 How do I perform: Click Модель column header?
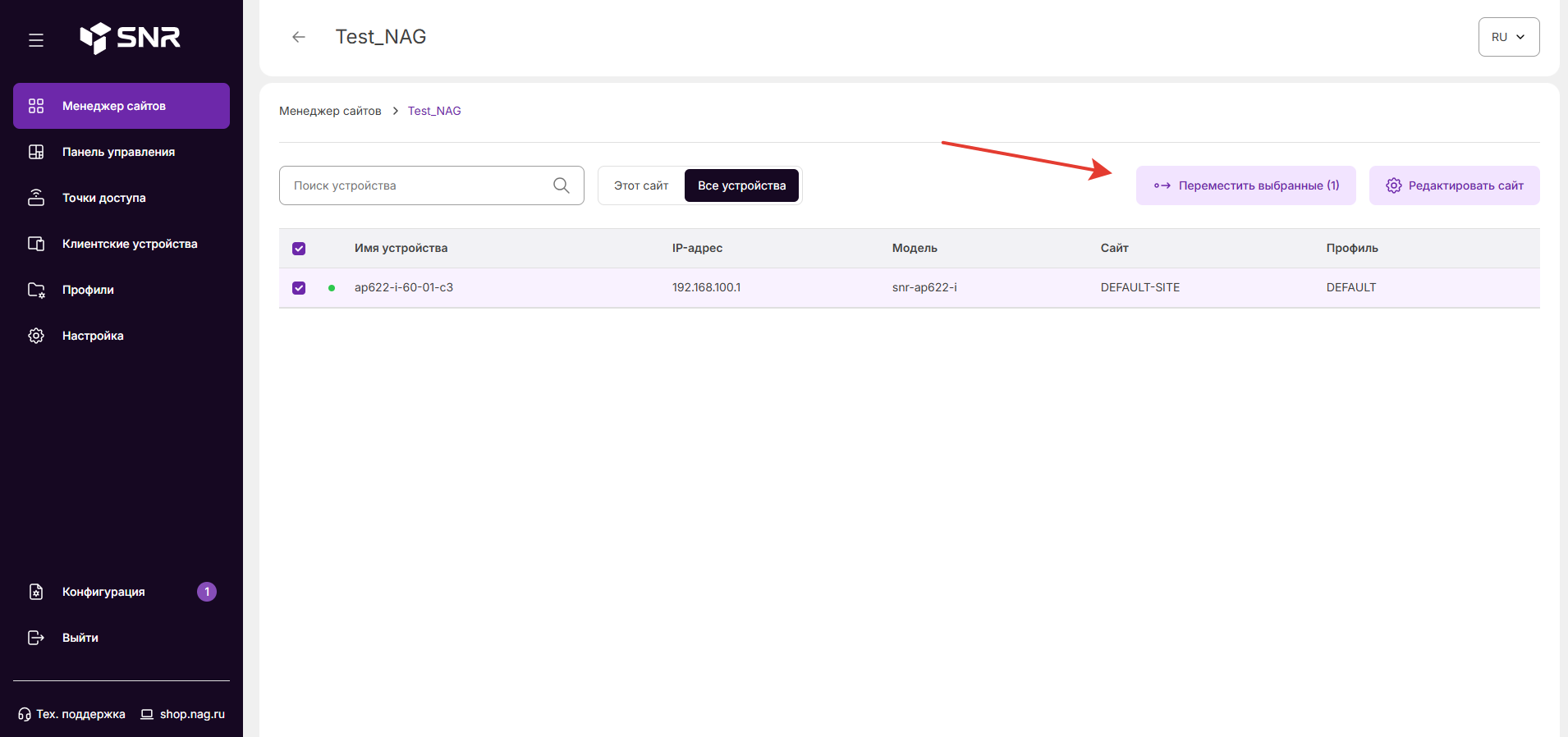(x=915, y=249)
